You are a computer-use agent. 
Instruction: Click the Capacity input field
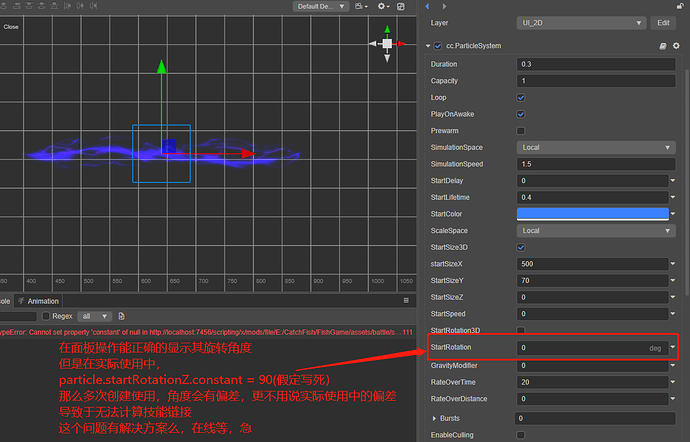[596, 81]
